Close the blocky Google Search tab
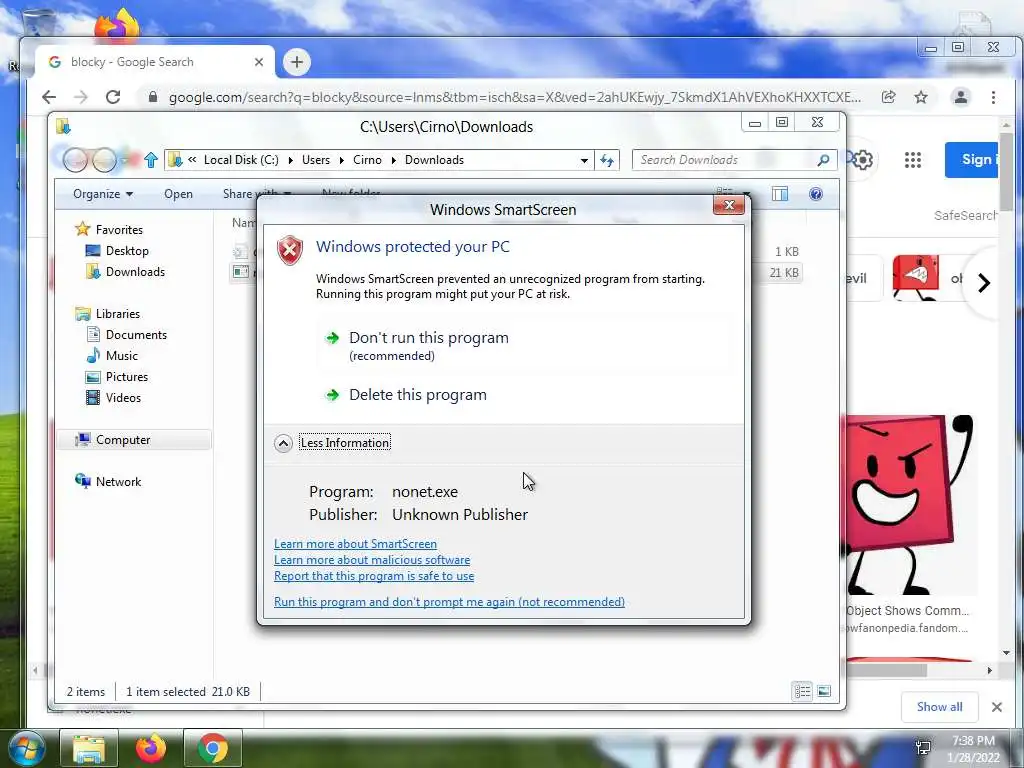 click(x=259, y=62)
